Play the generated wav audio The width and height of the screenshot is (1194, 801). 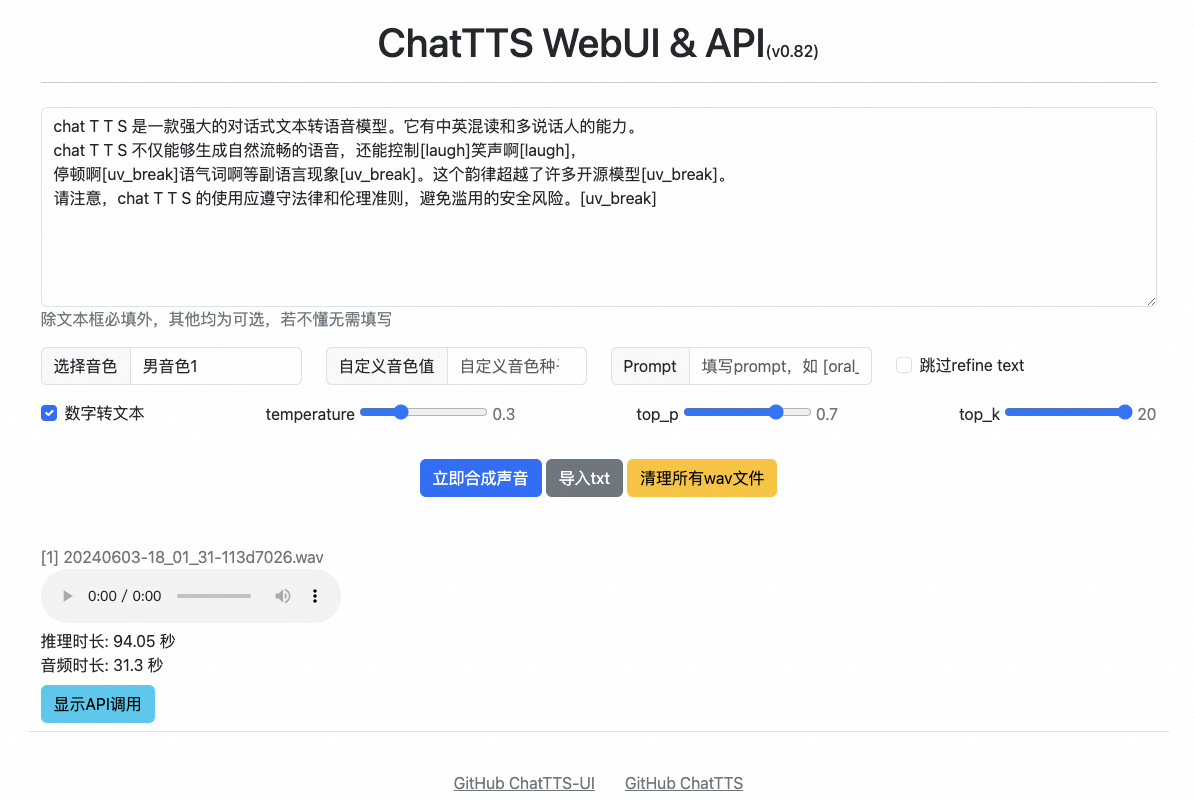point(67,596)
